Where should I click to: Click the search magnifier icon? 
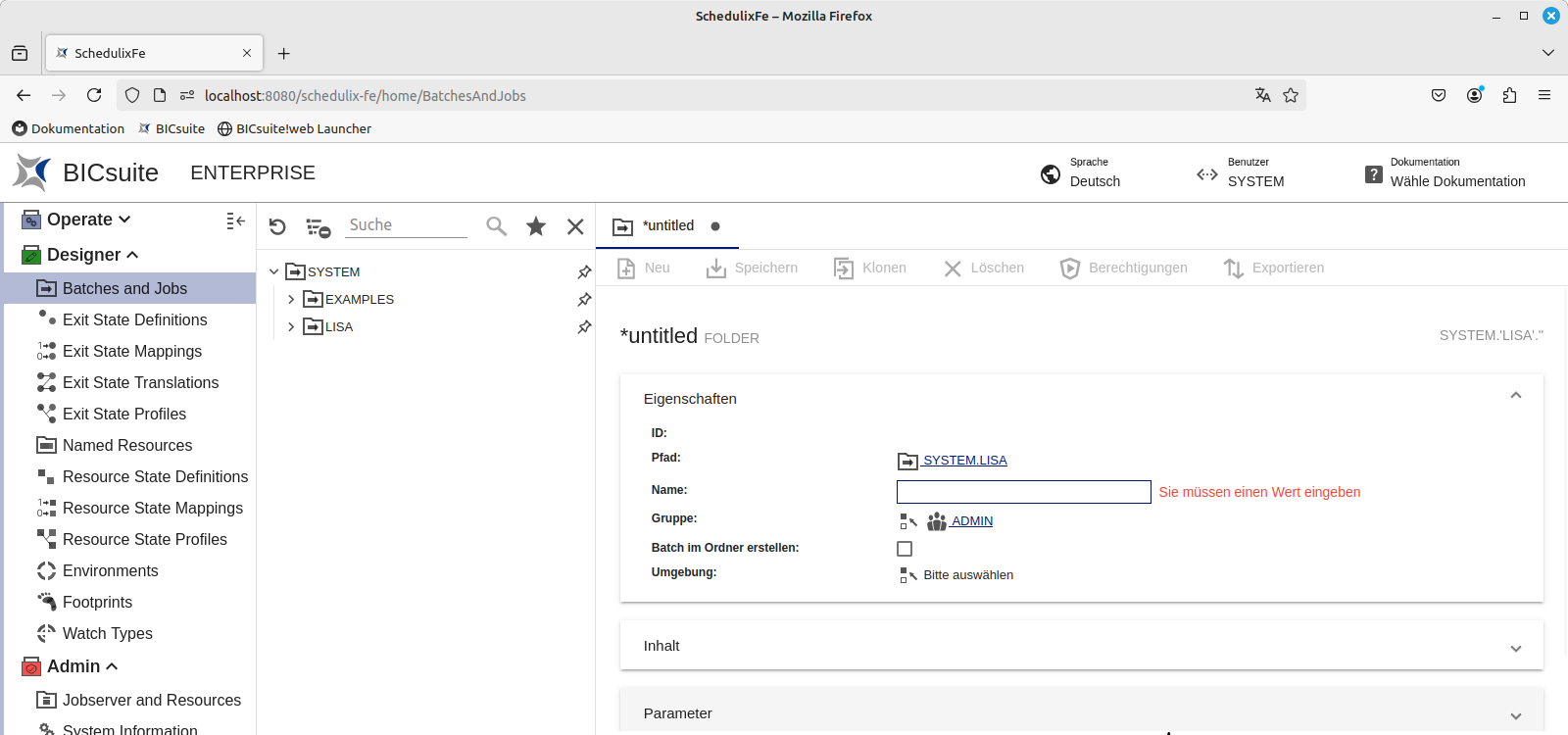pos(497,226)
